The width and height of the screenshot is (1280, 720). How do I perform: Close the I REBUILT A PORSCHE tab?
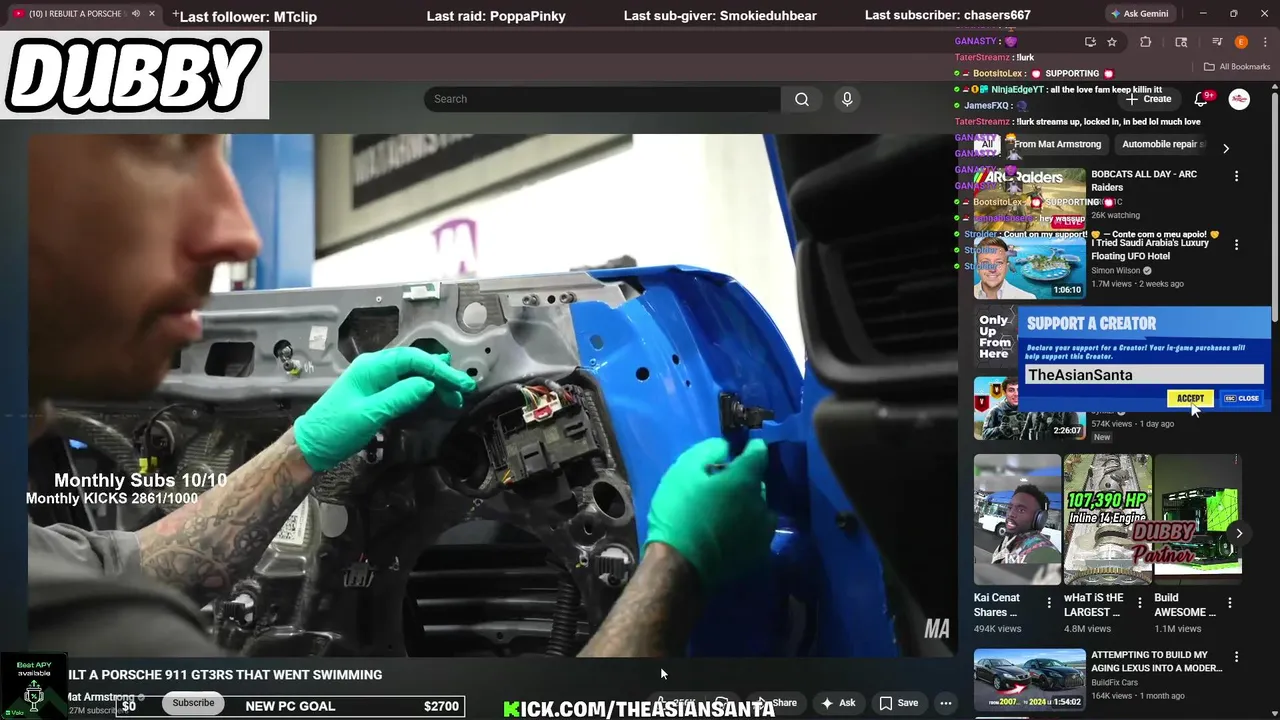click(152, 14)
